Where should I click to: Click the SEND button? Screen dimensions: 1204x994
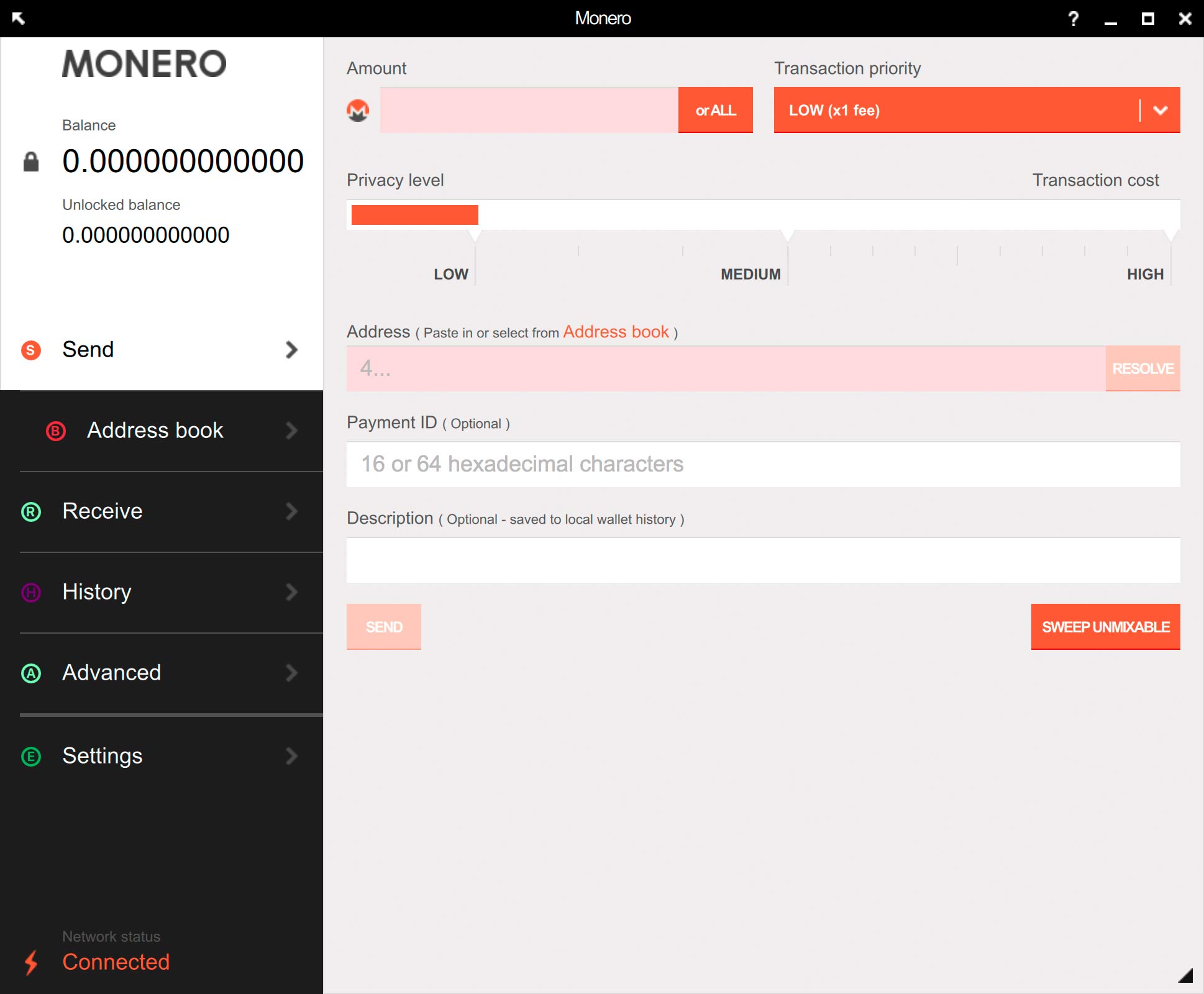pyautogui.click(x=383, y=627)
